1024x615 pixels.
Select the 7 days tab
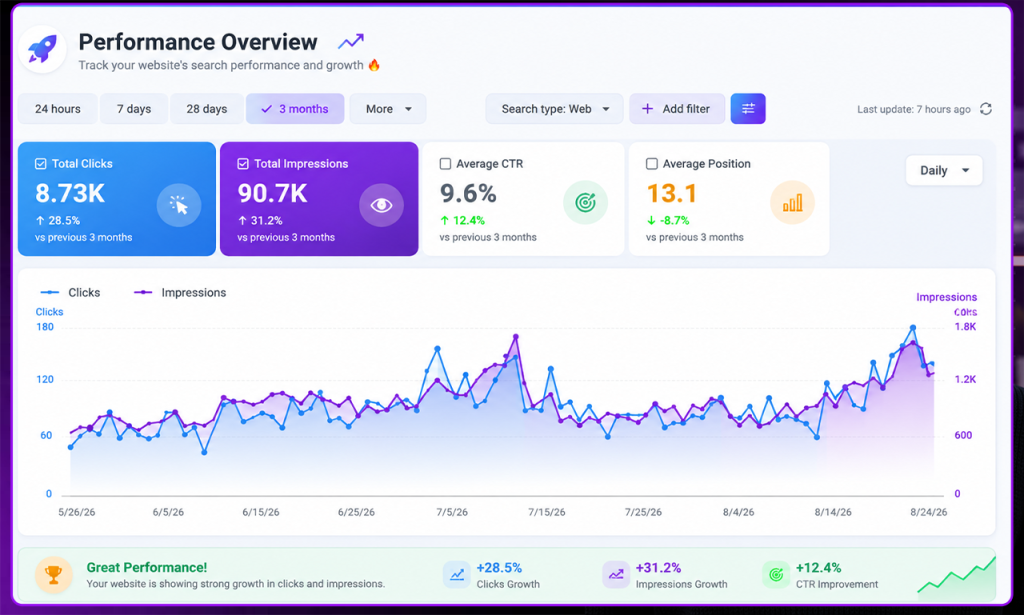134,109
